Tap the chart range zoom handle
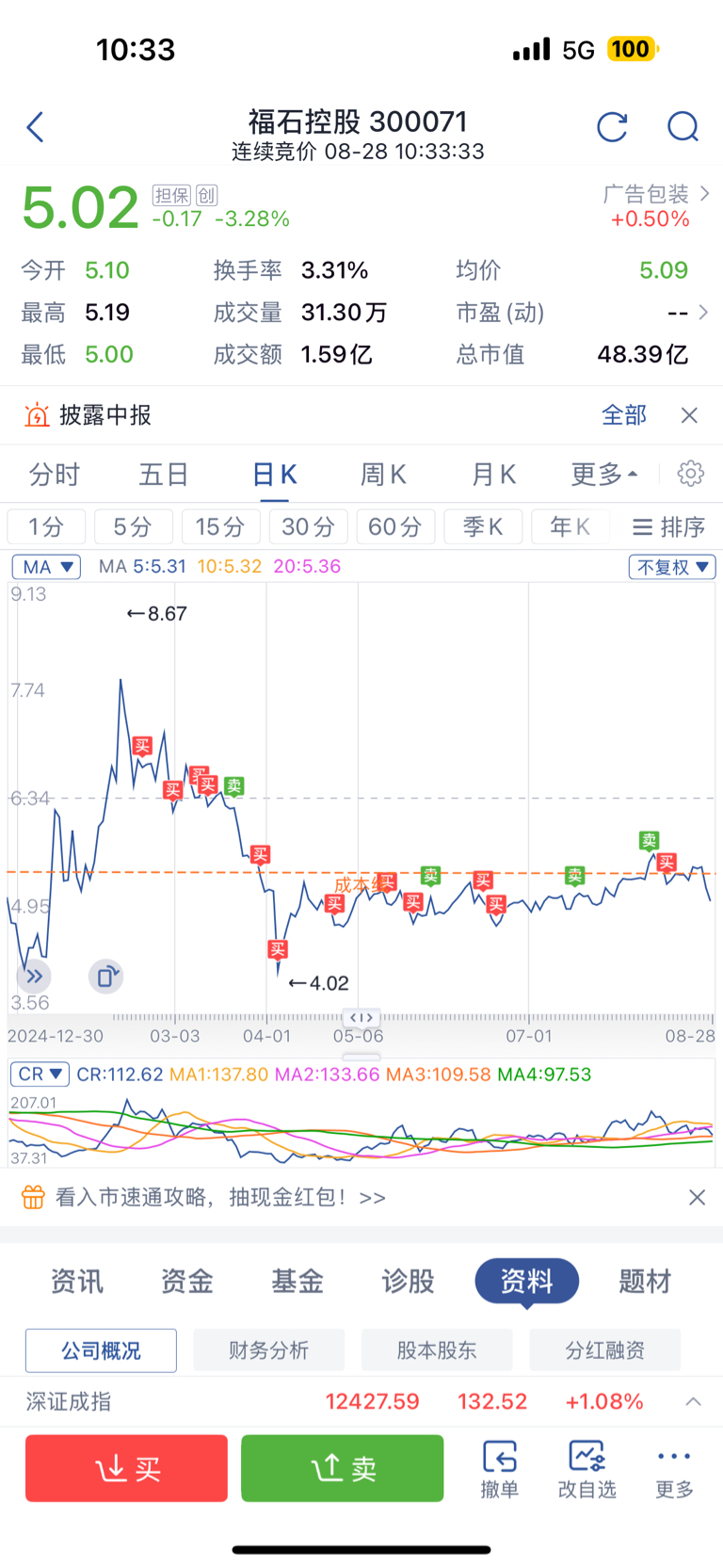Image resolution: width=723 pixels, height=1568 pixels. click(361, 1017)
